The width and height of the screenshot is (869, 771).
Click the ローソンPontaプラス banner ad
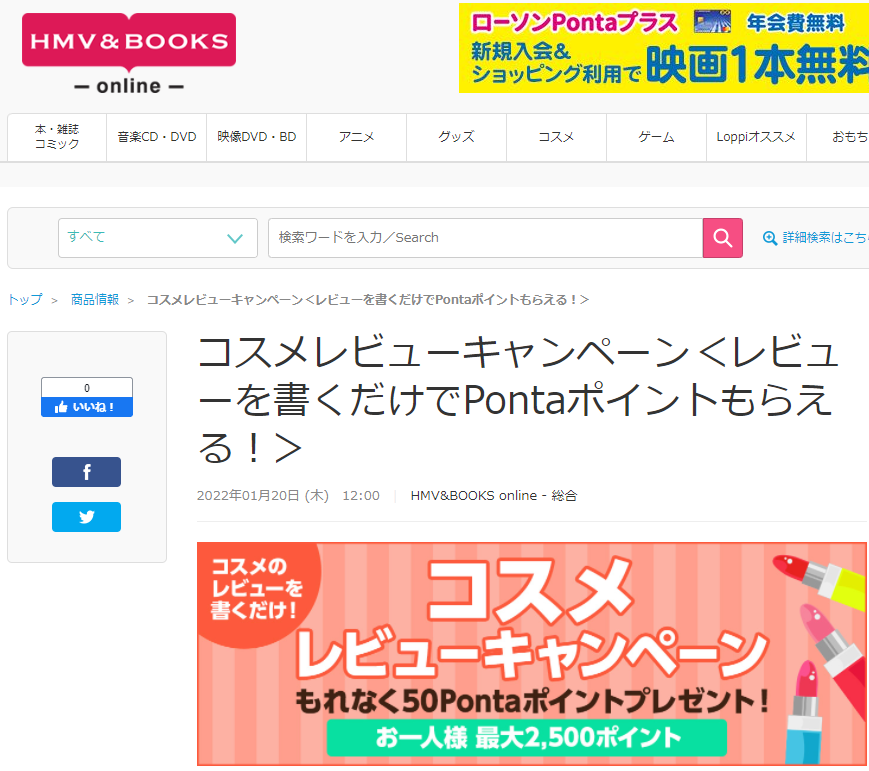point(664,48)
